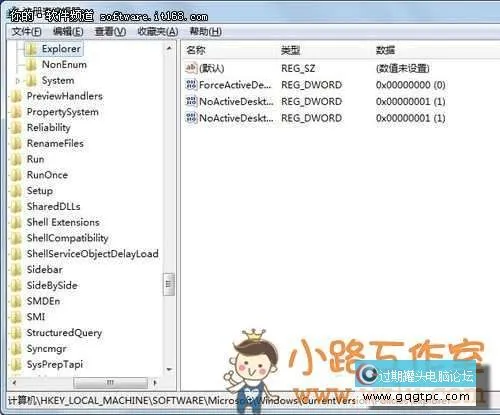Sort by the 数据 column header

(x=385, y=50)
